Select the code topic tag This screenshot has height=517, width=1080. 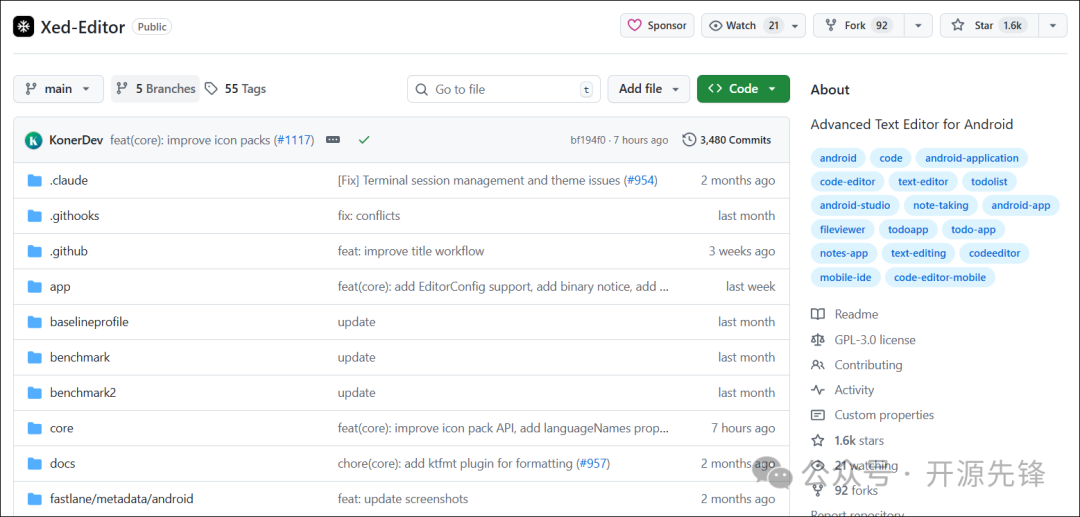[891, 158]
